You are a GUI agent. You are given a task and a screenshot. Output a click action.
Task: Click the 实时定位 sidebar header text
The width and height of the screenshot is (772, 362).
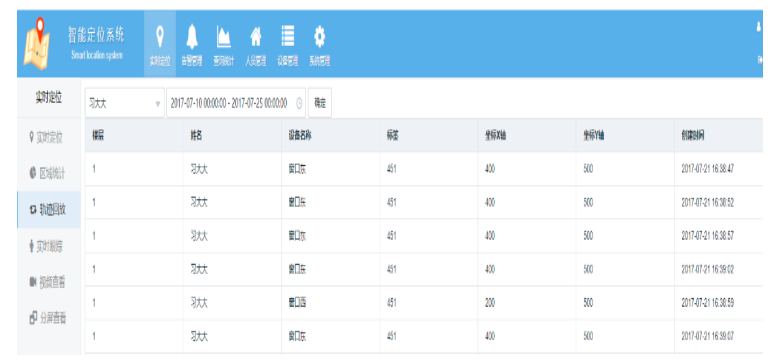(48, 98)
